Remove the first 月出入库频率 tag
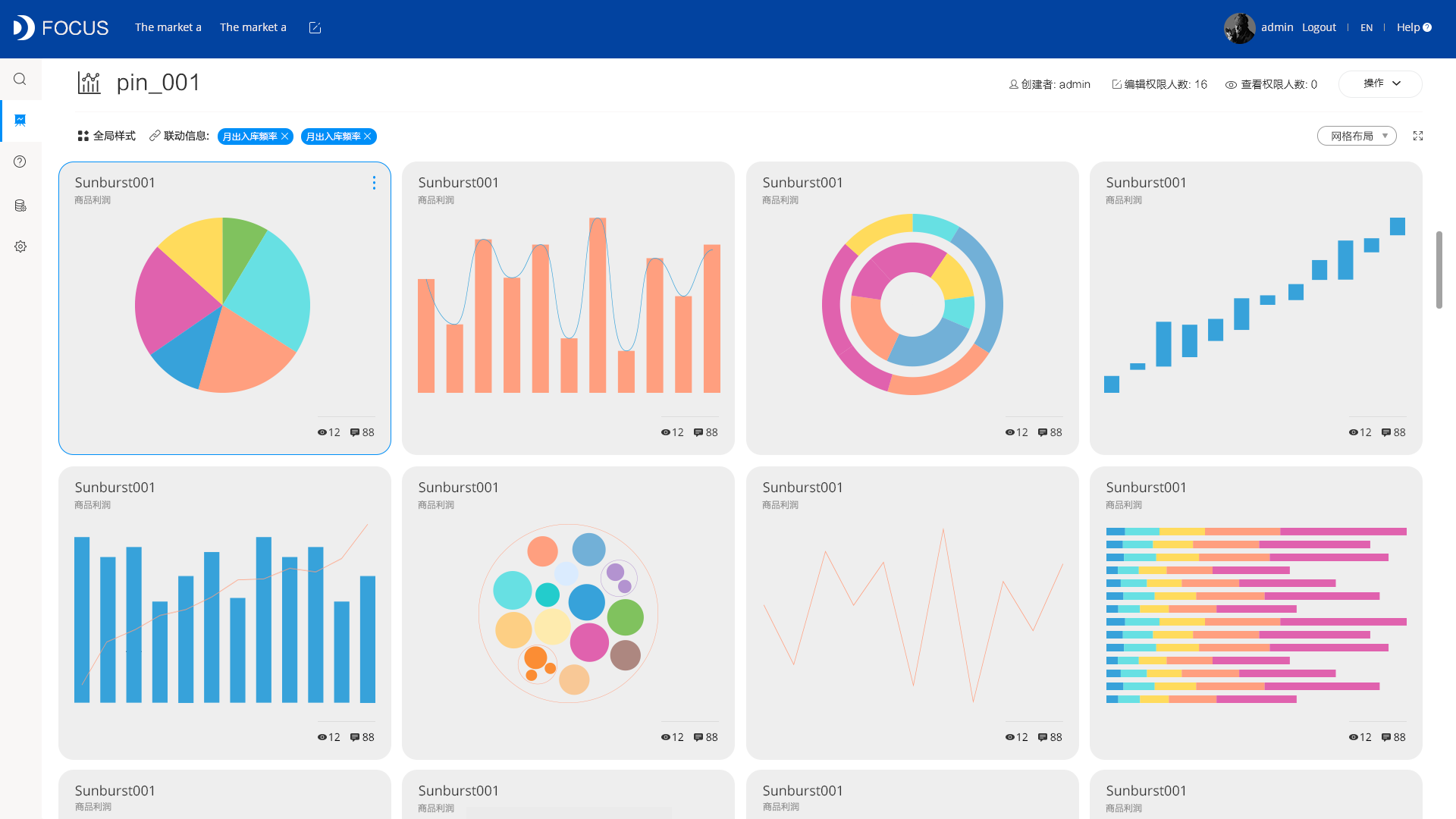 (285, 136)
